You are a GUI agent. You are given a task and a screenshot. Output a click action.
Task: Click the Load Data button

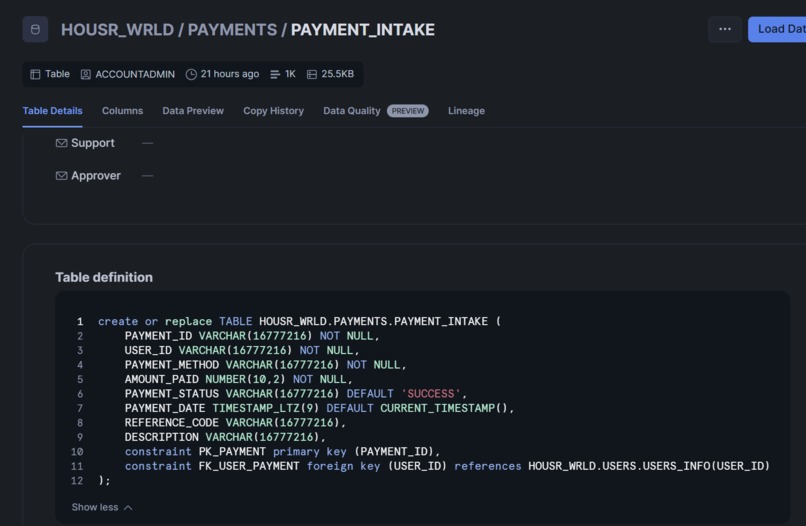click(x=778, y=29)
